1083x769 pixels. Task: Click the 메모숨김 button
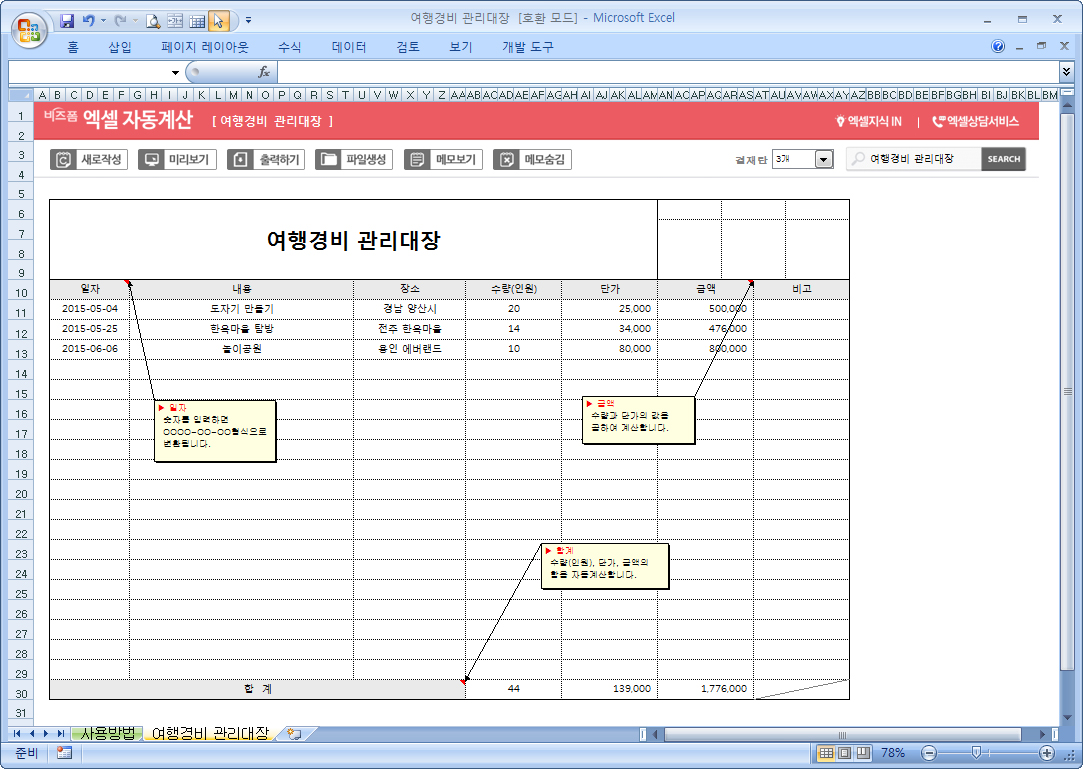click(532, 160)
